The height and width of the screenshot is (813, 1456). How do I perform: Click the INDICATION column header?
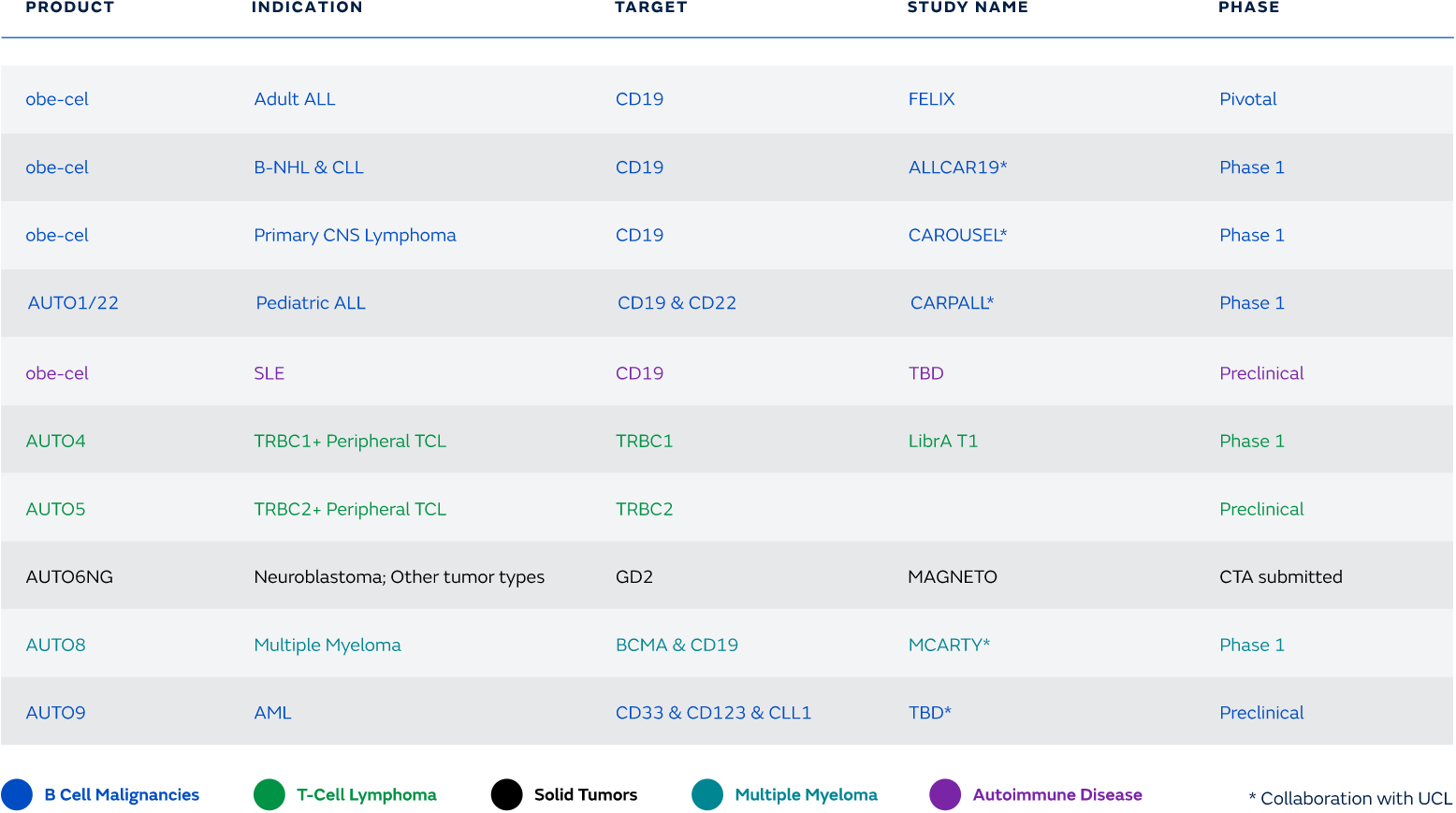click(307, 7)
